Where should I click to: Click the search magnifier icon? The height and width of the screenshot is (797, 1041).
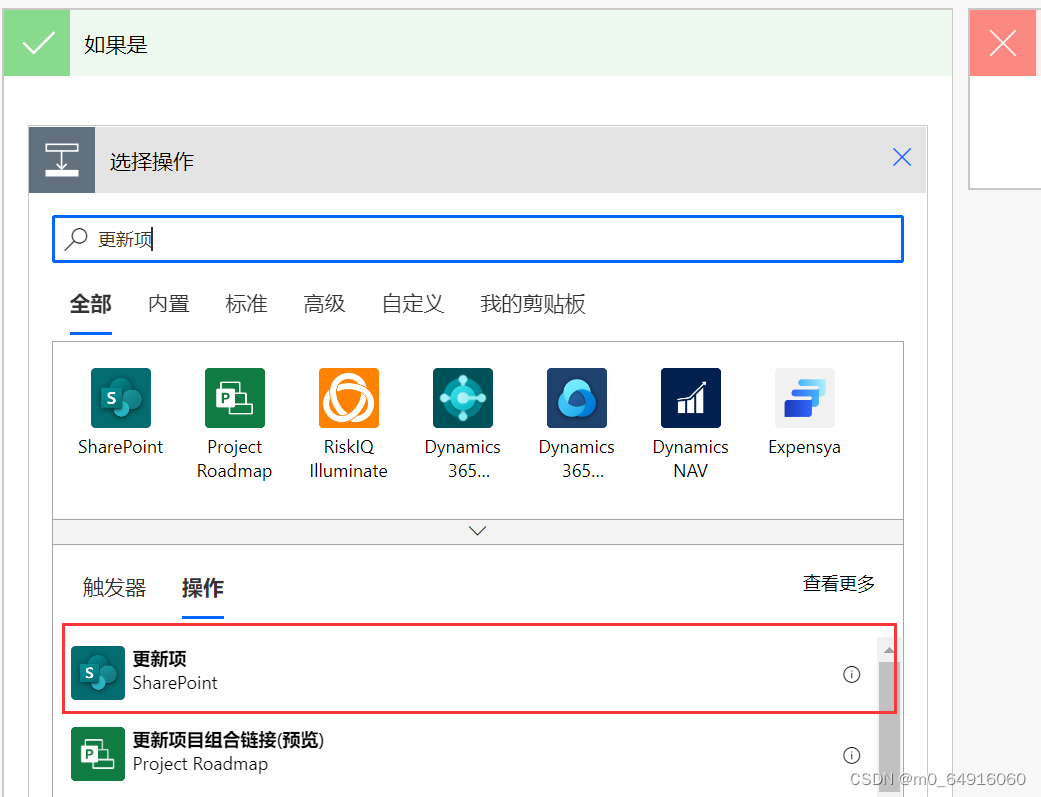pos(76,239)
